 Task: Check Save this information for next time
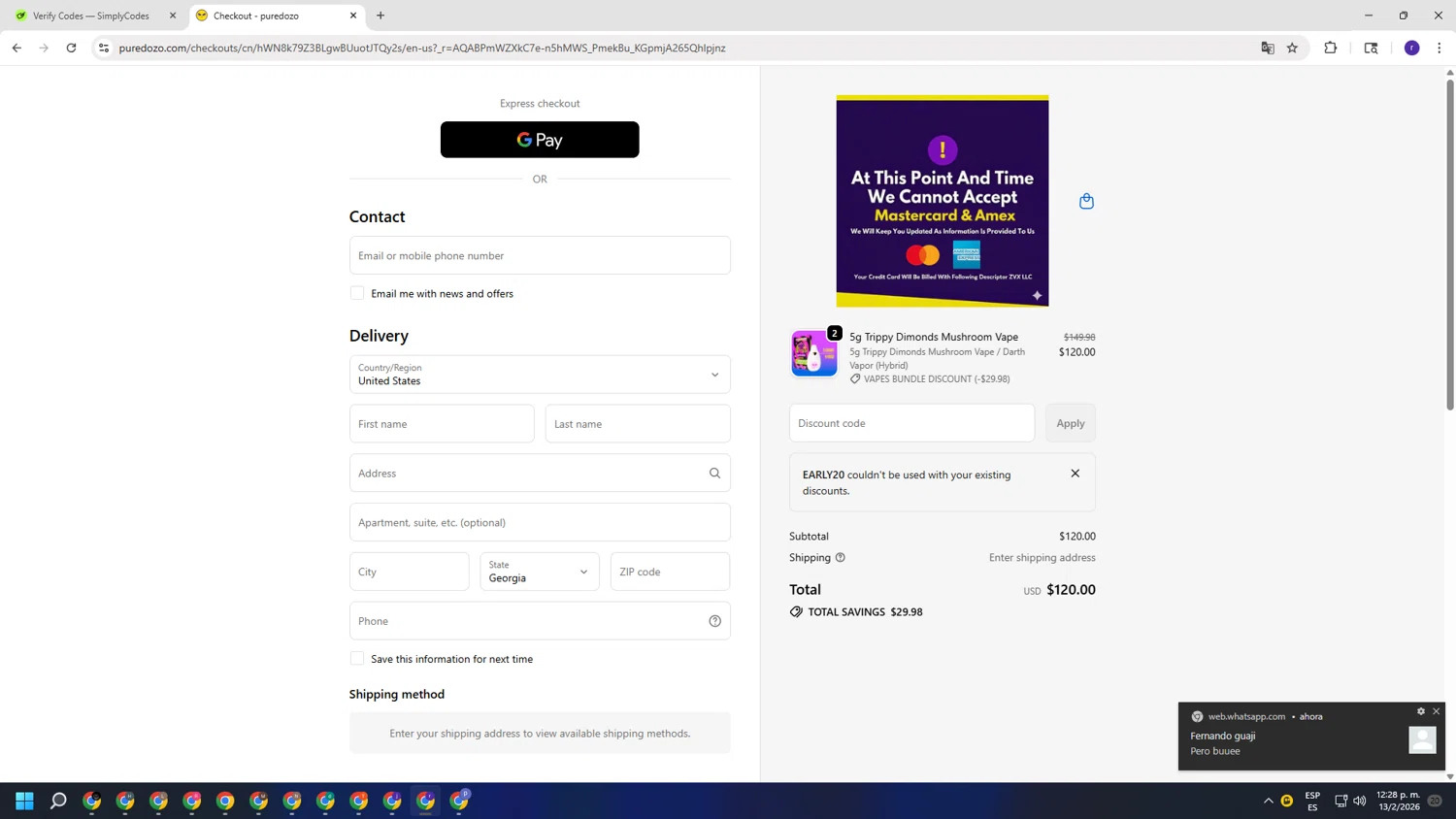(357, 659)
